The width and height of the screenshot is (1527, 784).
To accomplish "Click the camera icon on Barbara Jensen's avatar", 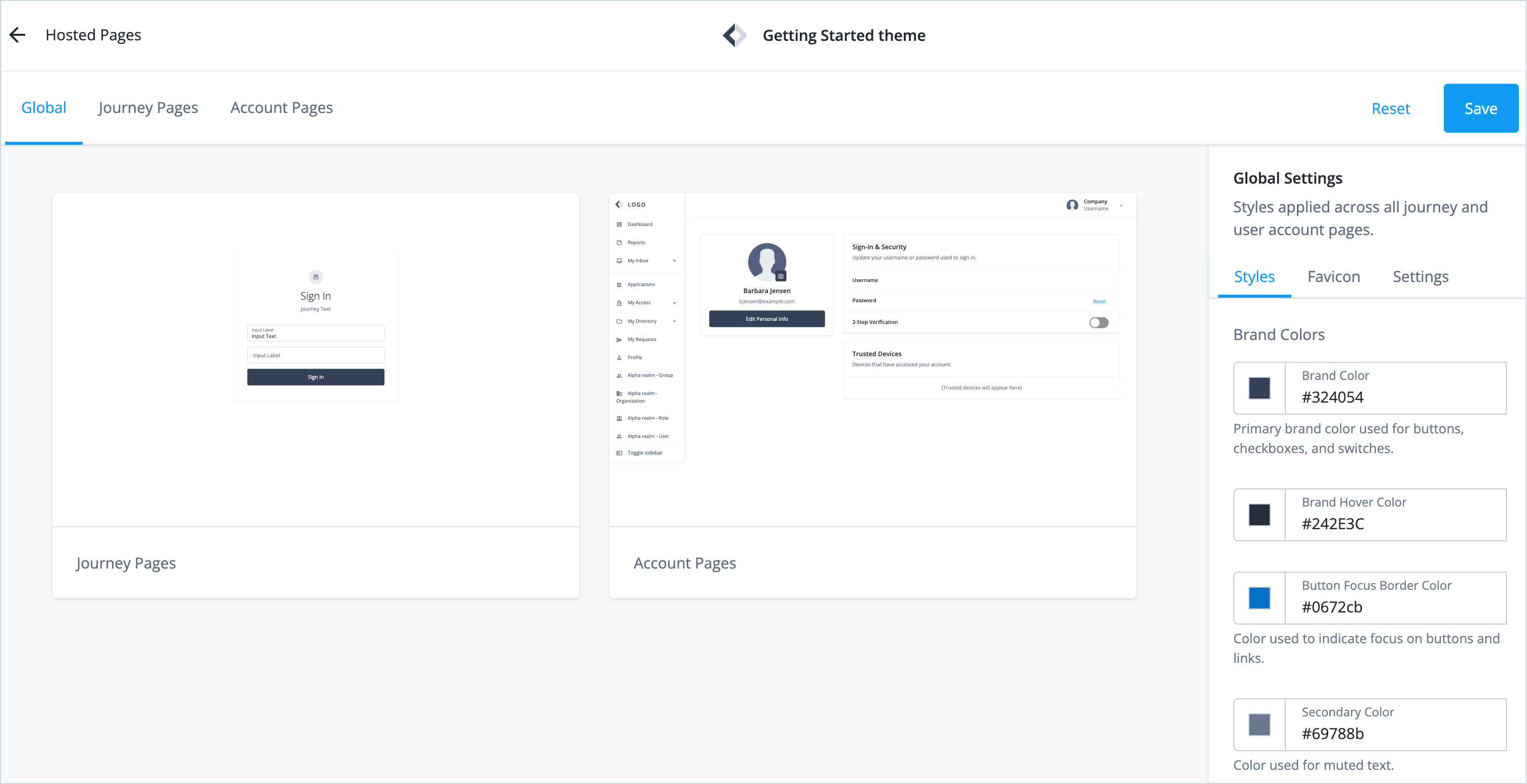I will [781, 275].
